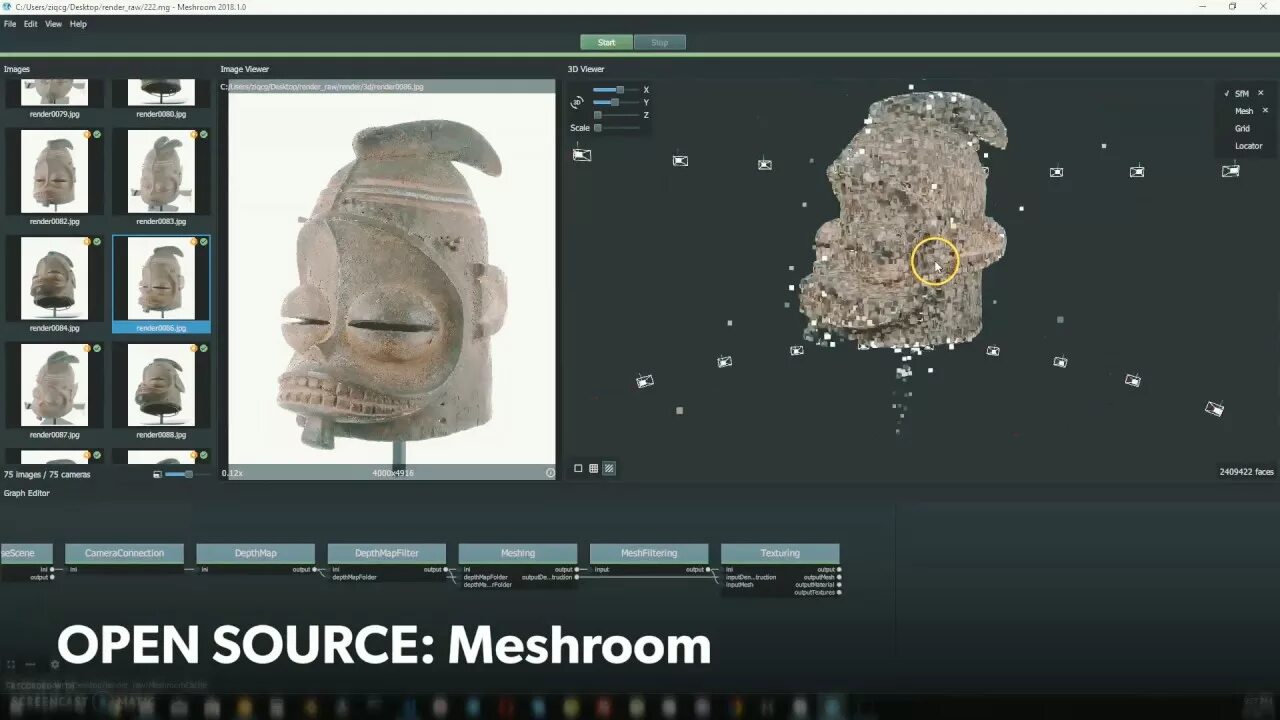Select the DepthMap node
1280x720 pixels.
point(255,553)
